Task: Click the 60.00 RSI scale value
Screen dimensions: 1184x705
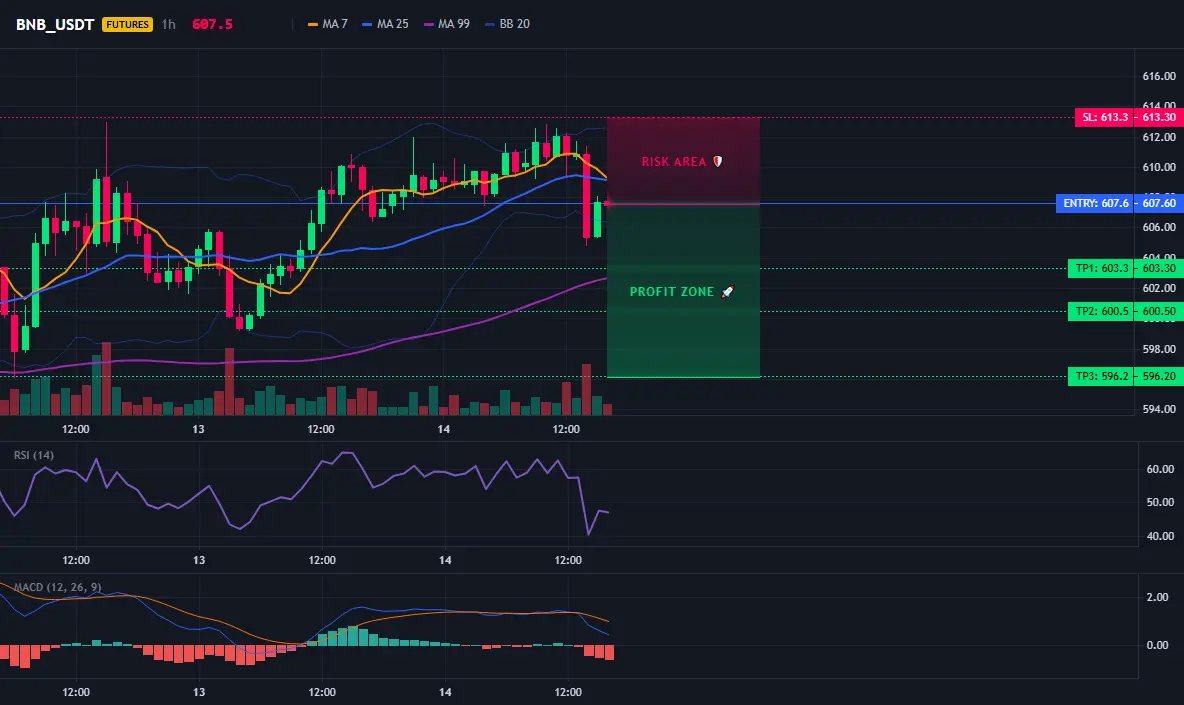Action: pos(1161,469)
